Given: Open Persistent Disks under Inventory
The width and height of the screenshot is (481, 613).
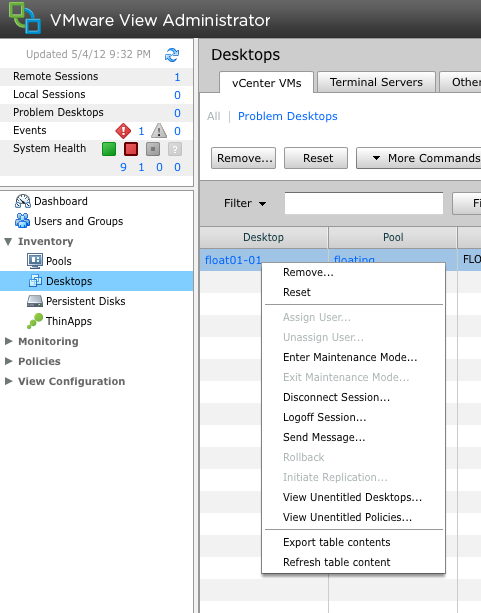Looking at the screenshot, I should [86, 301].
